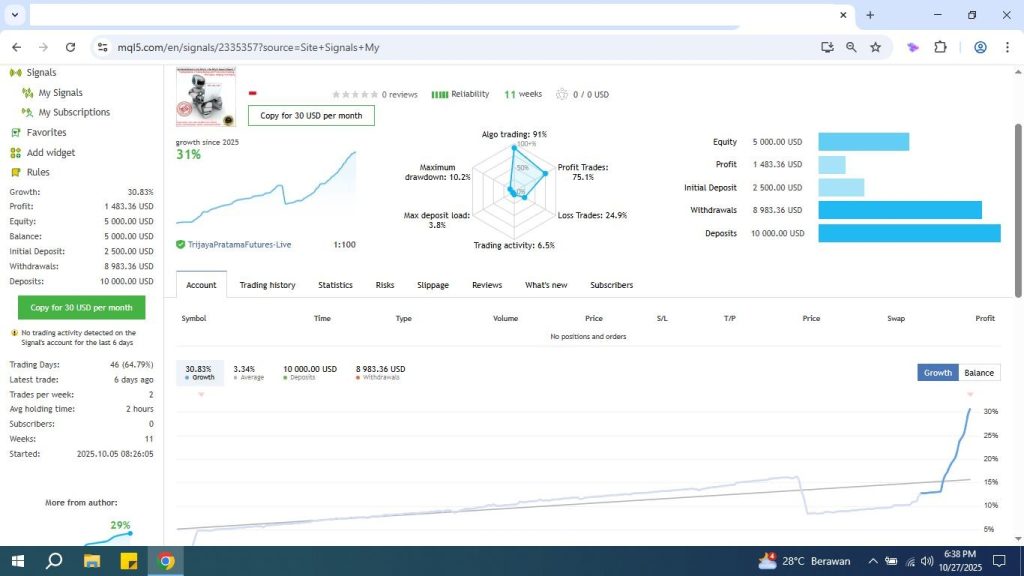Select the Growth chart toggle button
Screen dimensions: 1024x576
click(x=938, y=373)
